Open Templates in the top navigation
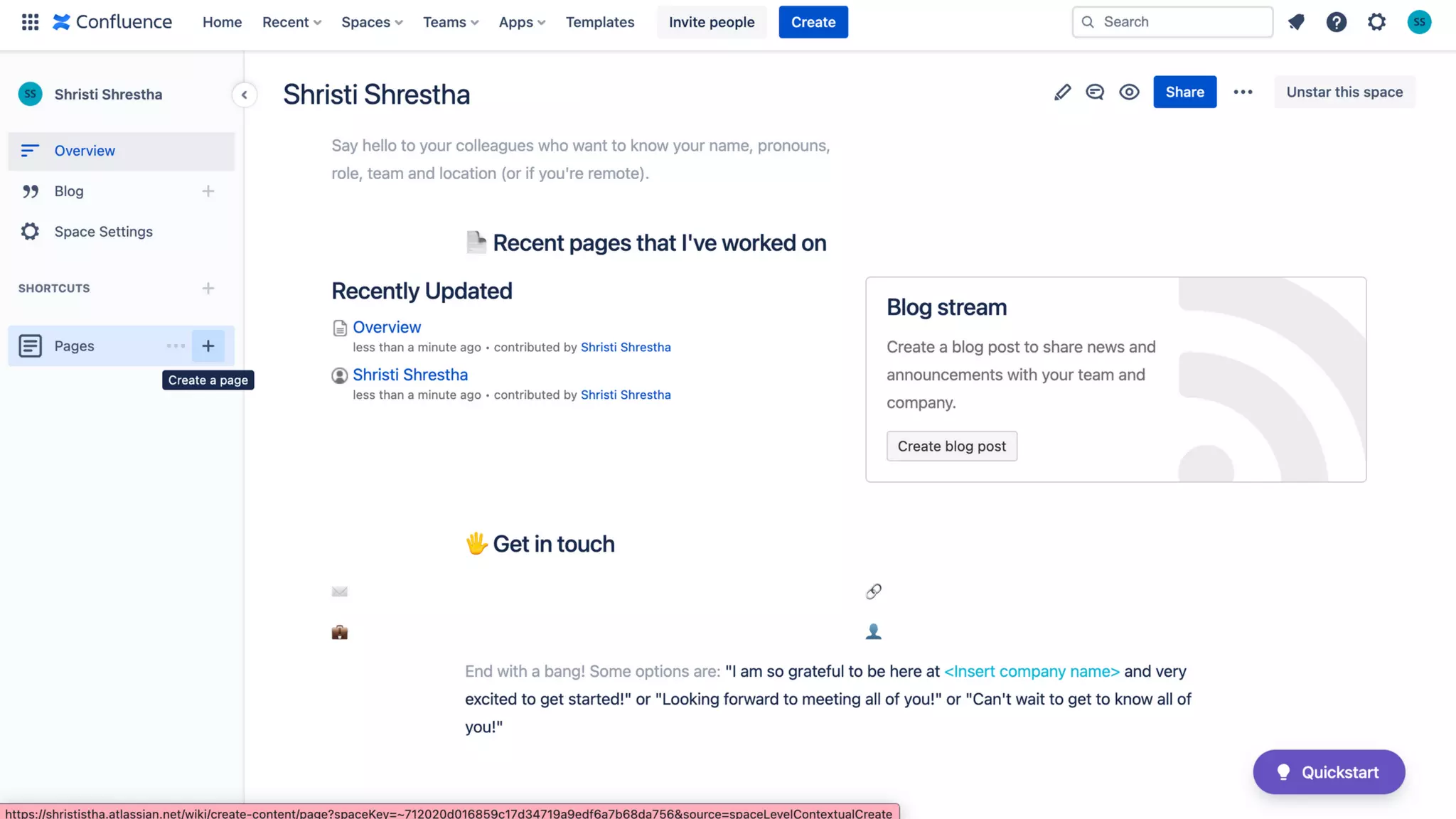Image resolution: width=1456 pixels, height=819 pixels. click(599, 22)
